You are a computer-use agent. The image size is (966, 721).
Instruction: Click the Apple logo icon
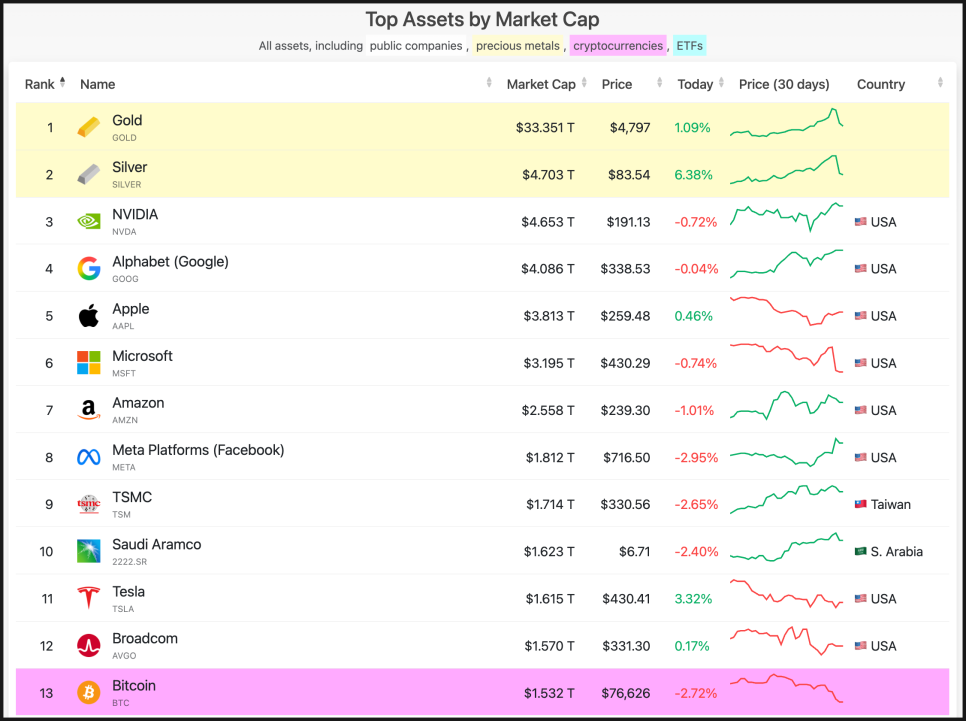89,316
